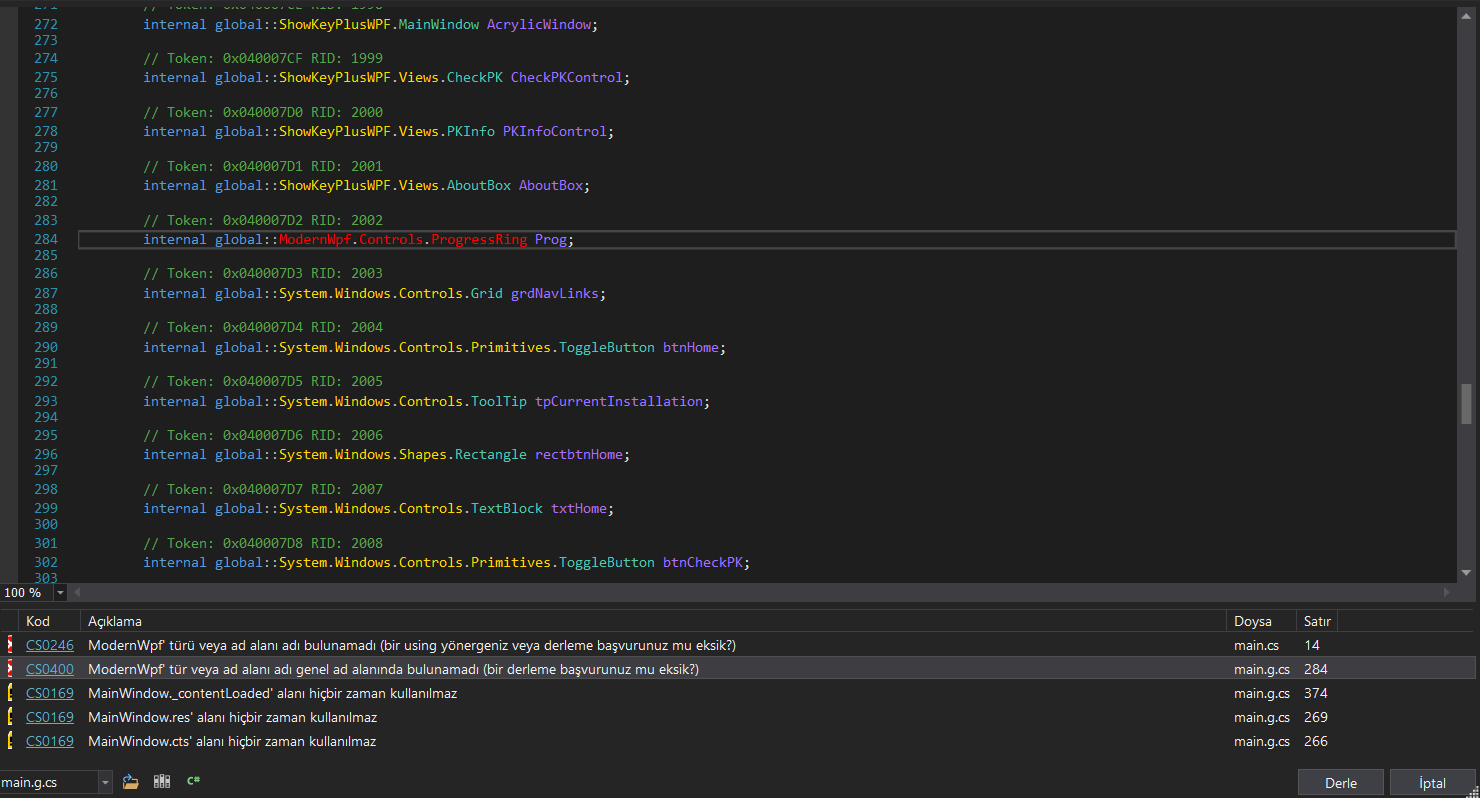This screenshot has width=1480, height=798.
Task: Click the PKInfoControl field name
Action: tap(555, 131)
